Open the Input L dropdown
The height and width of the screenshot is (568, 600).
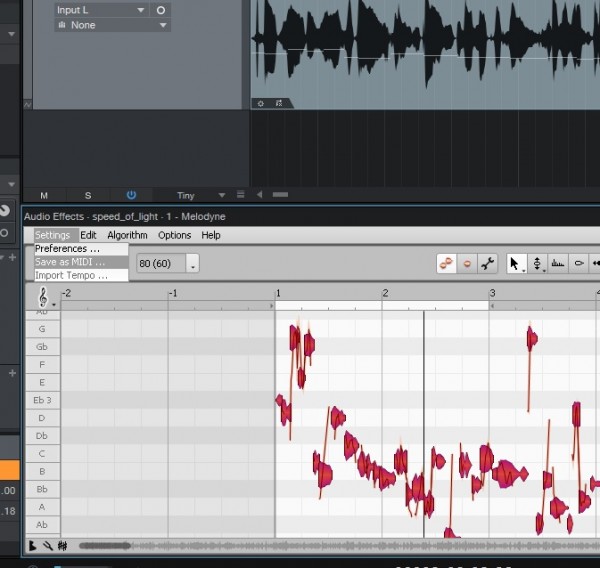click(x=100, y=10)
